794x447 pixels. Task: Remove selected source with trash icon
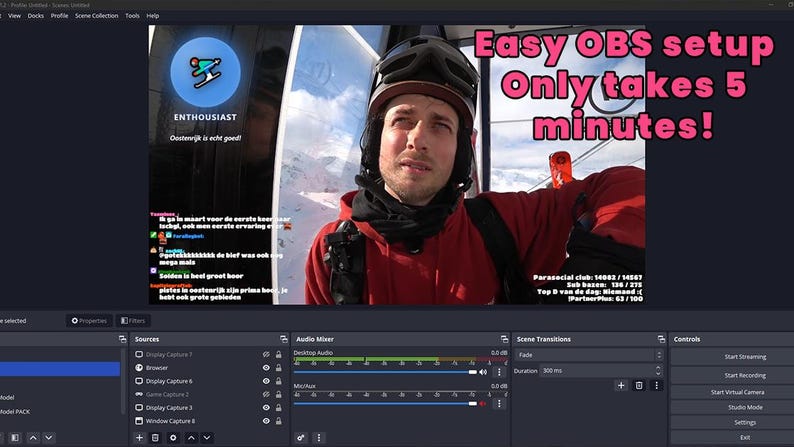(x=155, y=437)
